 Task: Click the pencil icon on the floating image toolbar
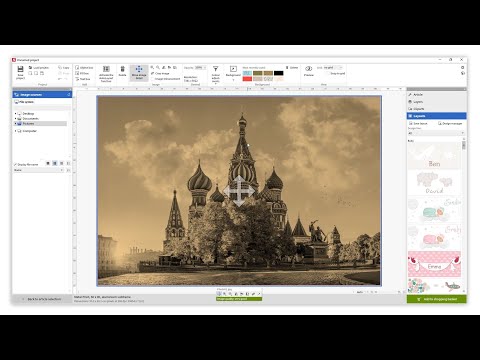click(x=253, y=294)
